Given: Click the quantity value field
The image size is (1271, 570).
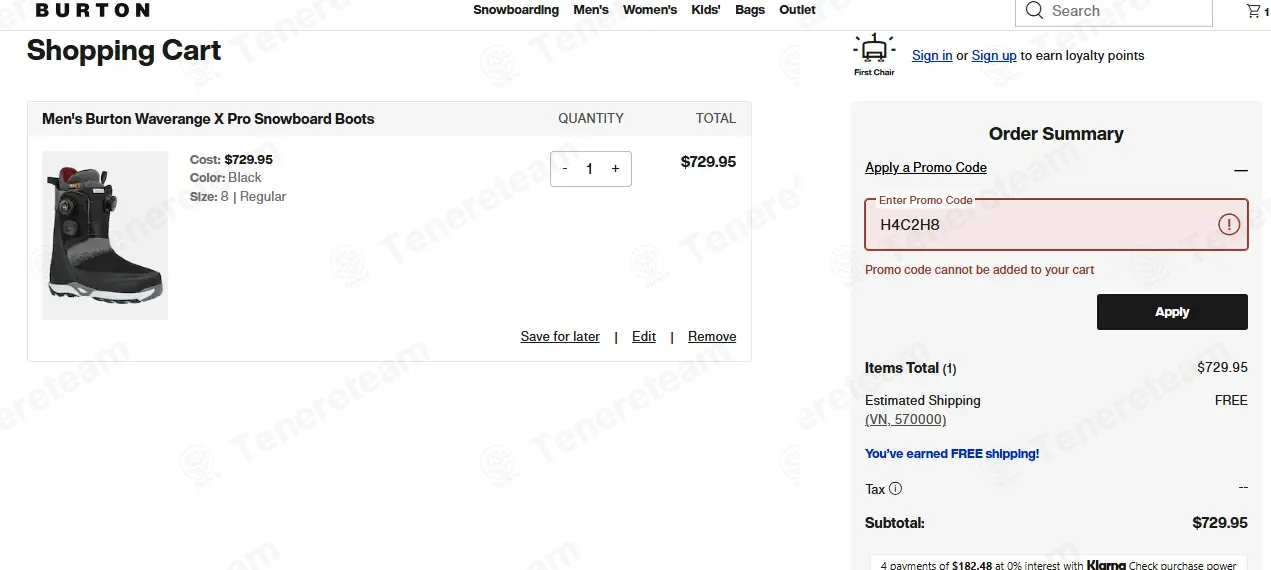Looking at the screenshot, I should click(590, 169).
